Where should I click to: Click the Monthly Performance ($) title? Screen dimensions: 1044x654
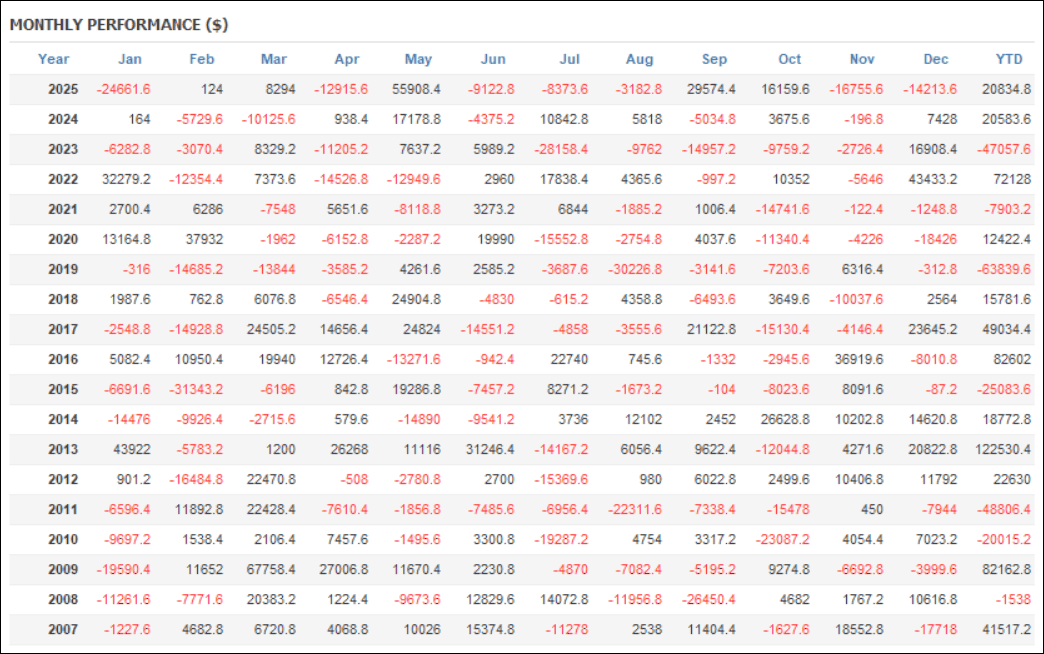[x=119, y=25]
